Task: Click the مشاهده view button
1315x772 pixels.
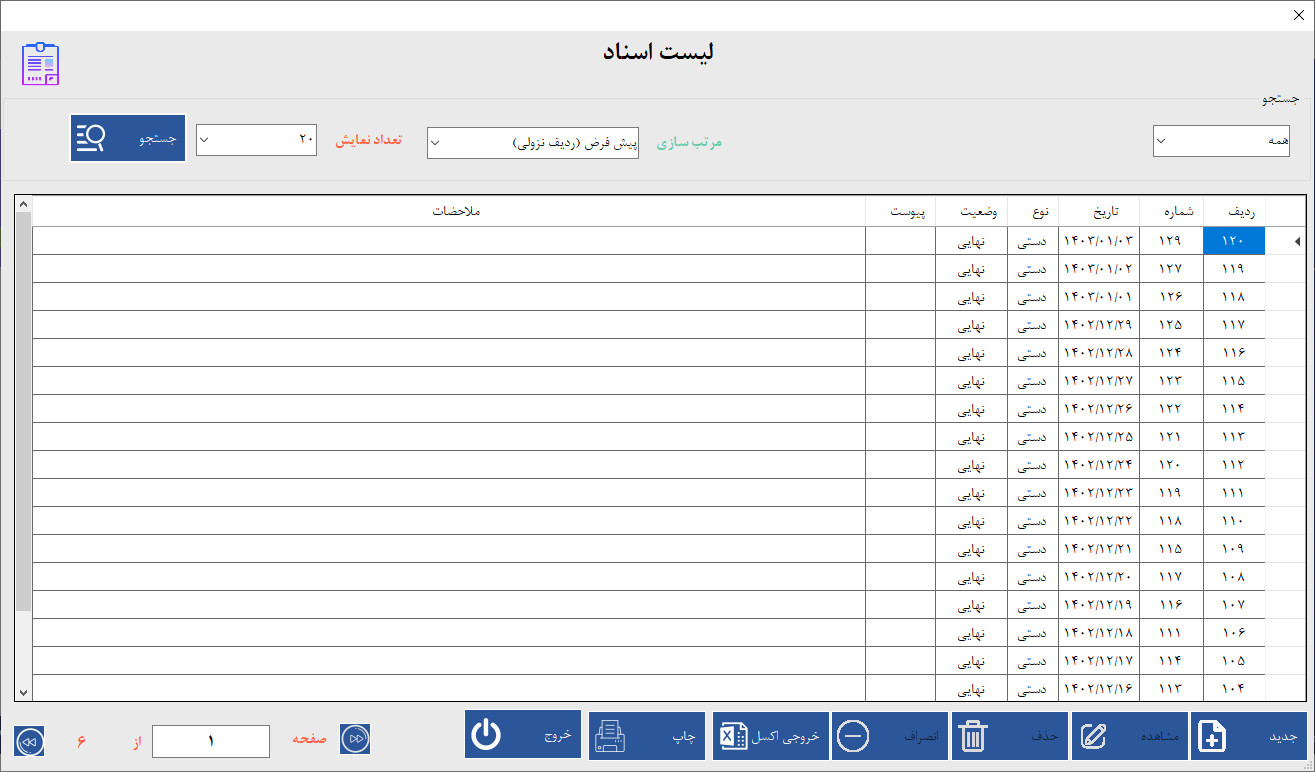Action: [1129, 736]
